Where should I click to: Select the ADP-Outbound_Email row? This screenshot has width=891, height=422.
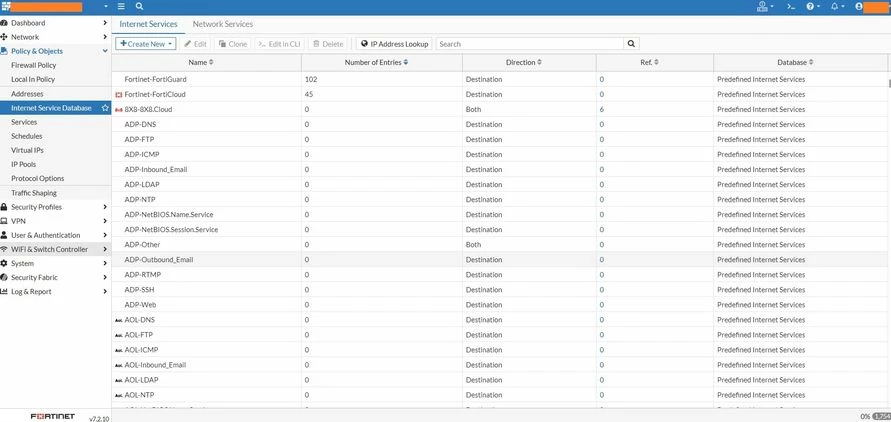pyautogui.click(x=499, y=260)
